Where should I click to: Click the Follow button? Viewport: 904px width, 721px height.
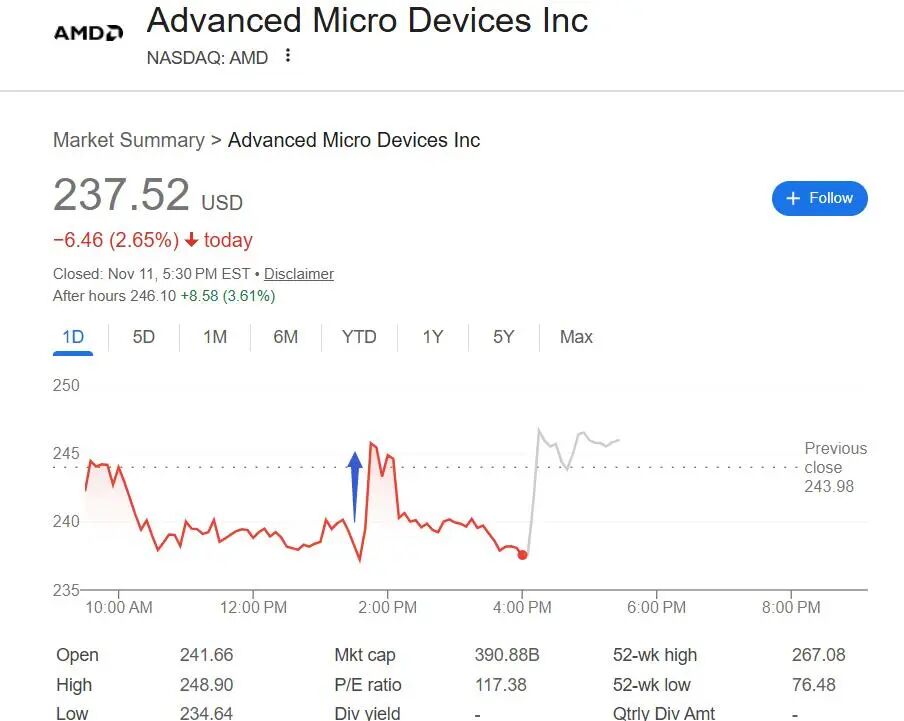point(820,198)
